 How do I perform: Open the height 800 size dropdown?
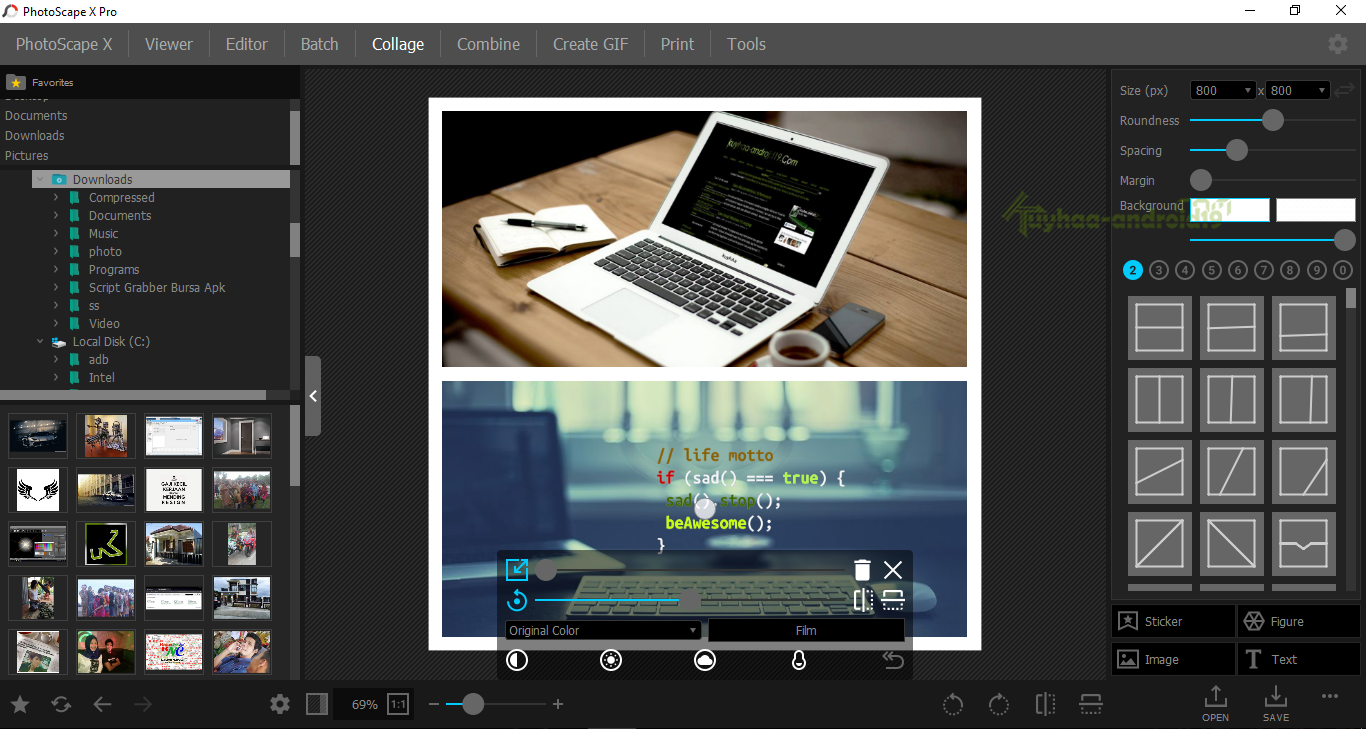pyautogui.click(x=1298, y=90)
